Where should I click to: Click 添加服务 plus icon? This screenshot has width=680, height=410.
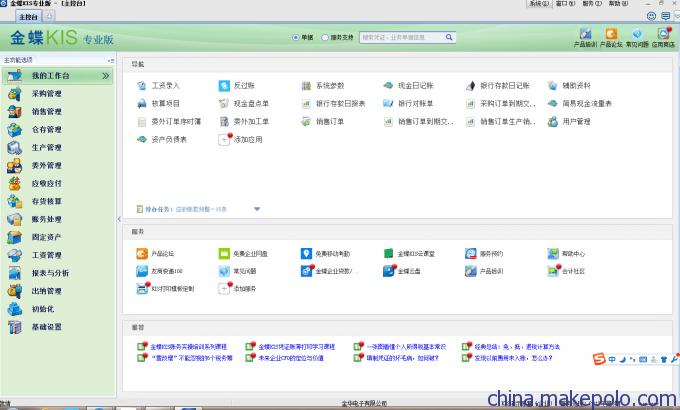click(x=224, y=289)
